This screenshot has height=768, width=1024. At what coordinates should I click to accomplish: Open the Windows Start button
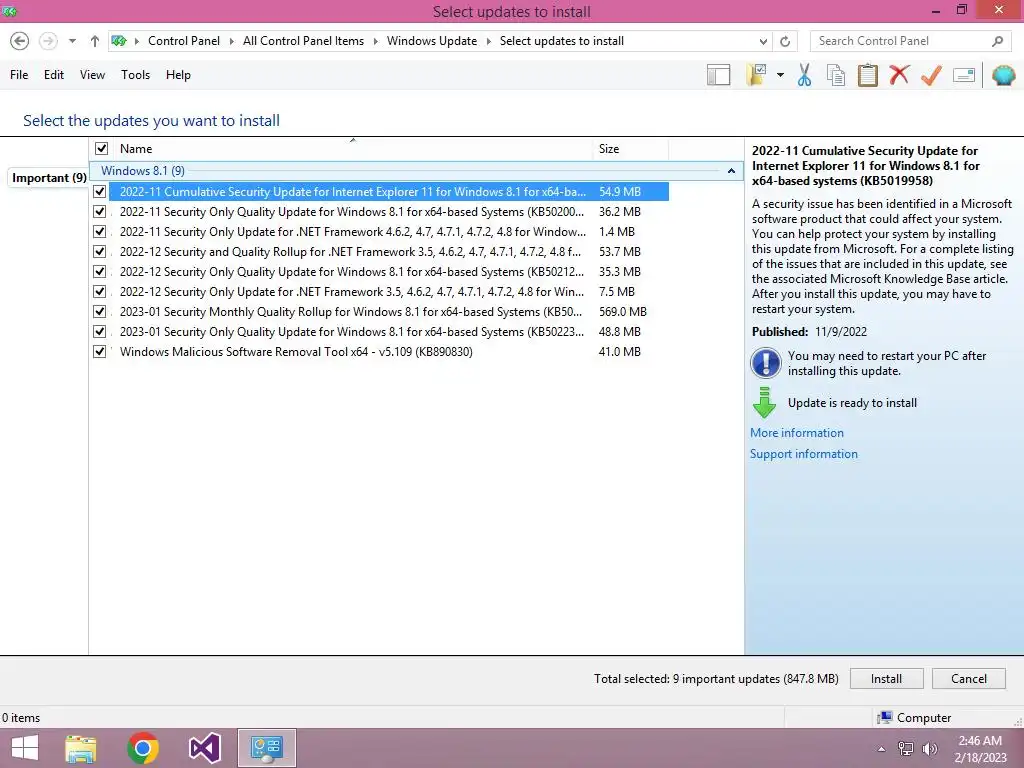(25, 748)
